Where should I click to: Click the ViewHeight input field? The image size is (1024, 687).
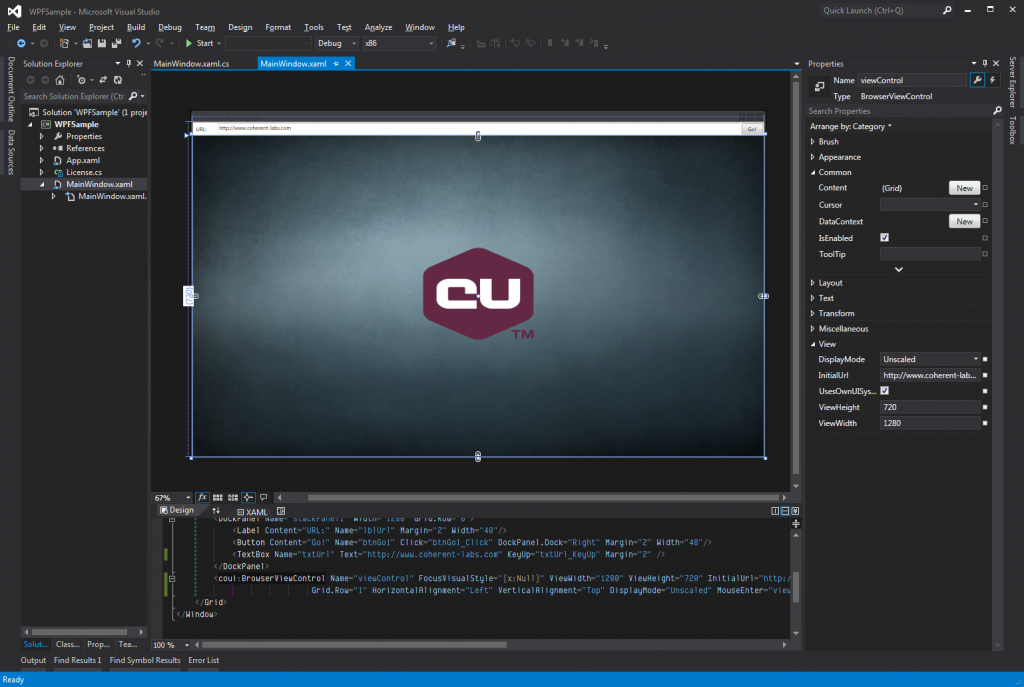929,408
